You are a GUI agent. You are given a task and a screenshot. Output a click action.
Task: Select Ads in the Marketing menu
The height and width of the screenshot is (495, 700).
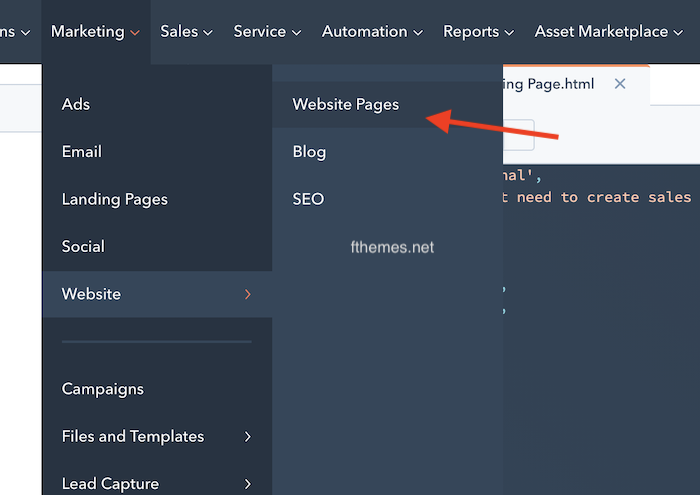[157, 104]
